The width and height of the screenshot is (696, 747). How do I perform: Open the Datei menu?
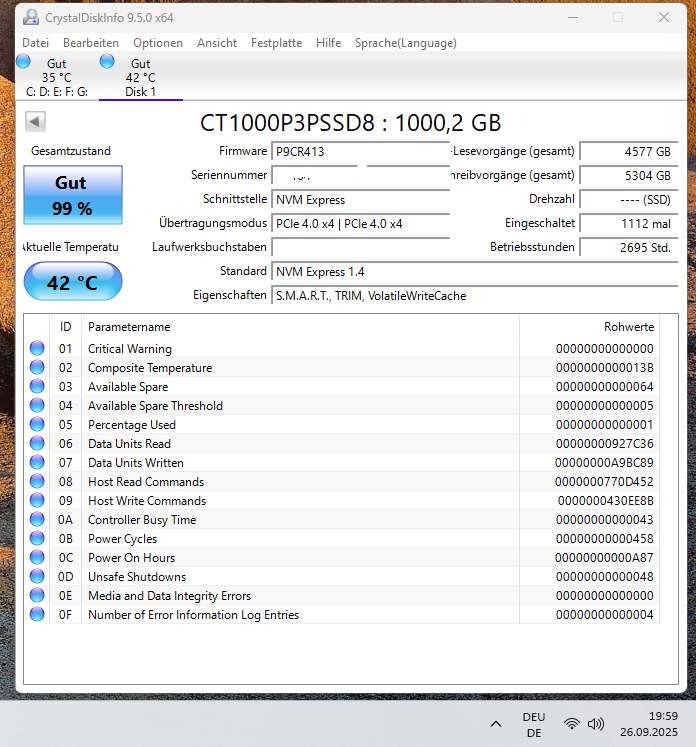pyautogui.click(x=36, y=43)
